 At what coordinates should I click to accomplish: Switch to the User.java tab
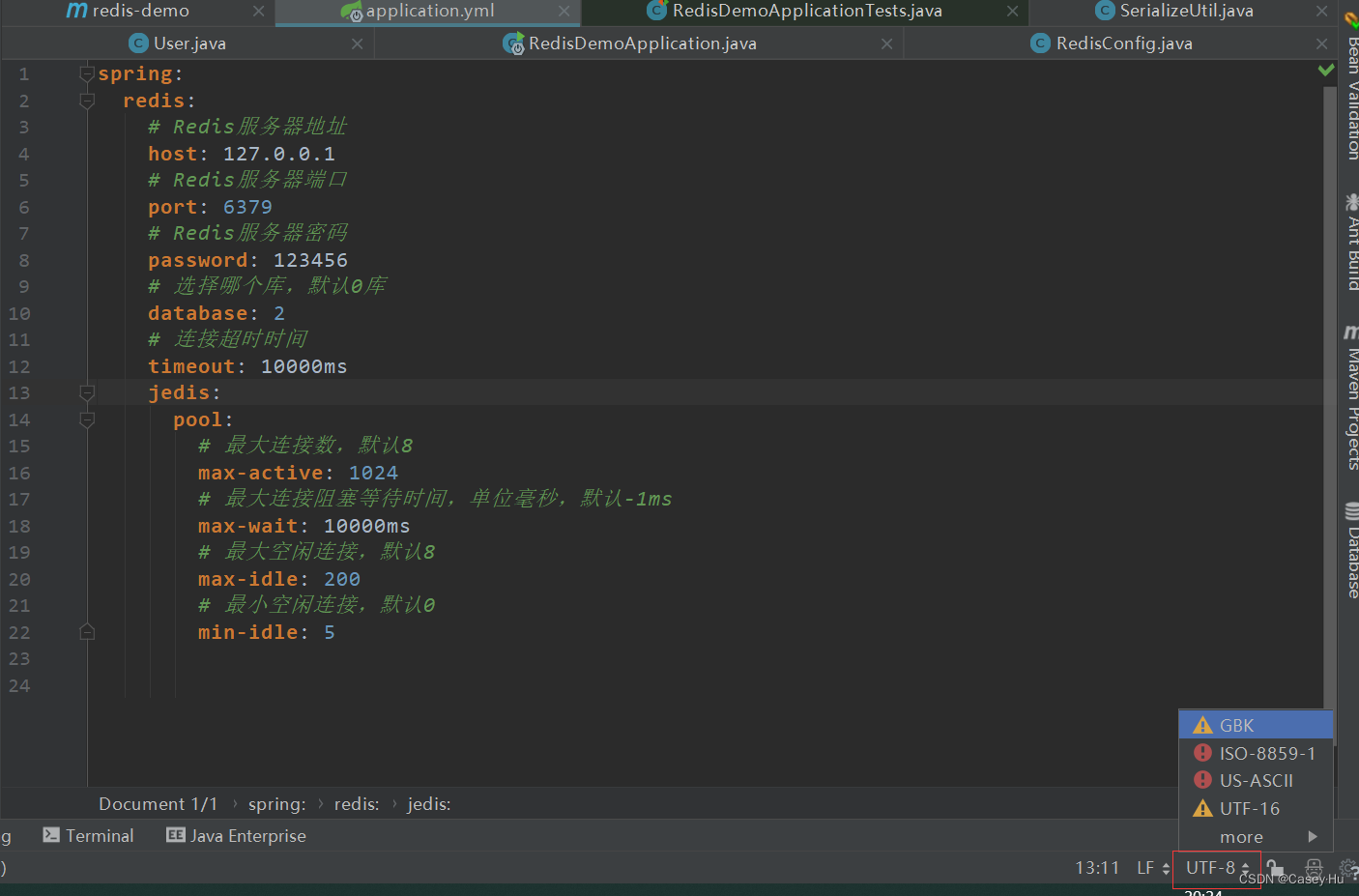click(x=188, y=43)
